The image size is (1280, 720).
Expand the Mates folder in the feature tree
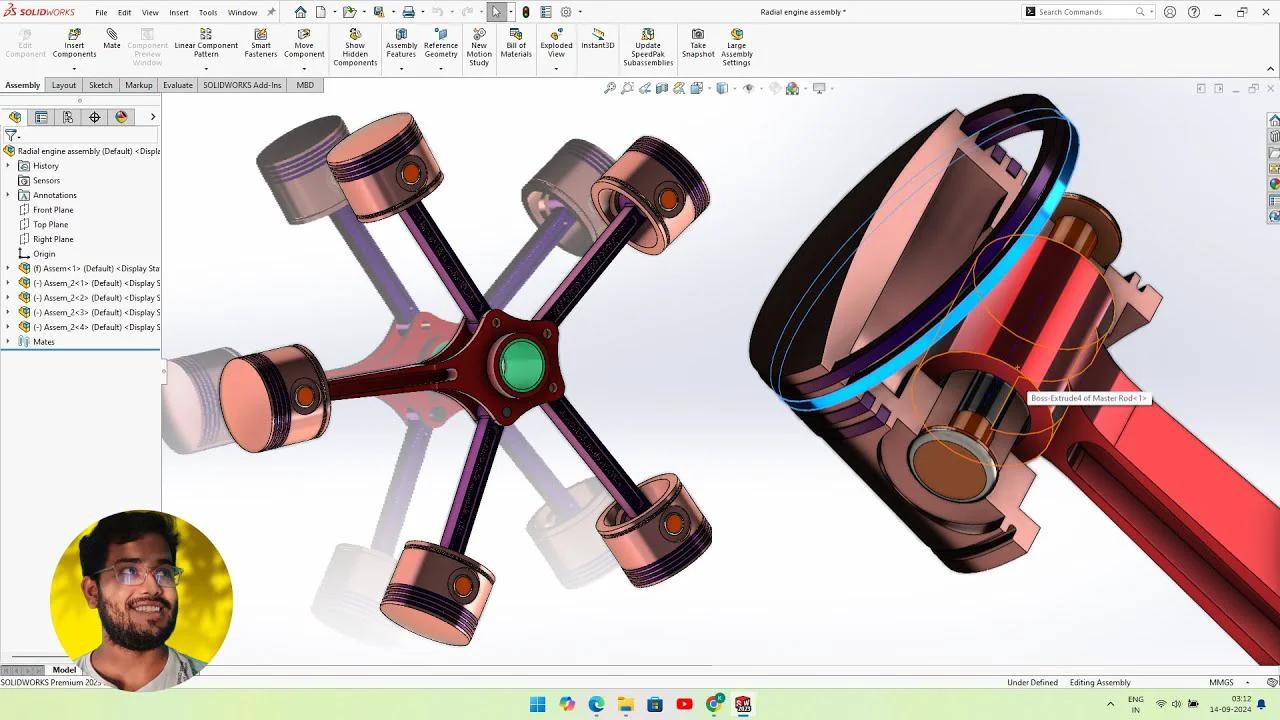[8, 341]
